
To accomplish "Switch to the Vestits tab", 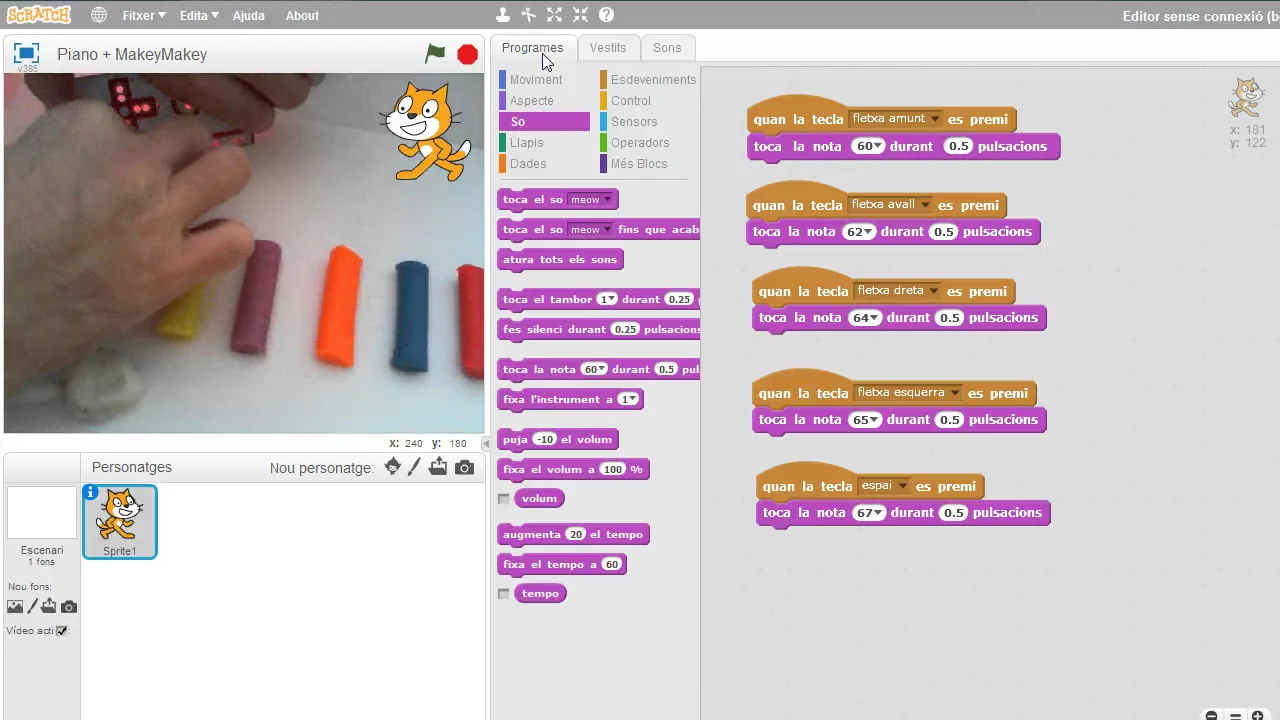I will 608,47.
